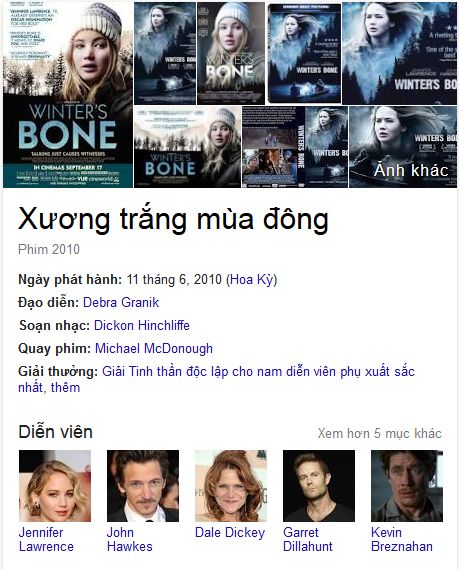
Task: Open cinematographer Michael McDonough link
Action: pyautogui.click(x=154, y=348)
